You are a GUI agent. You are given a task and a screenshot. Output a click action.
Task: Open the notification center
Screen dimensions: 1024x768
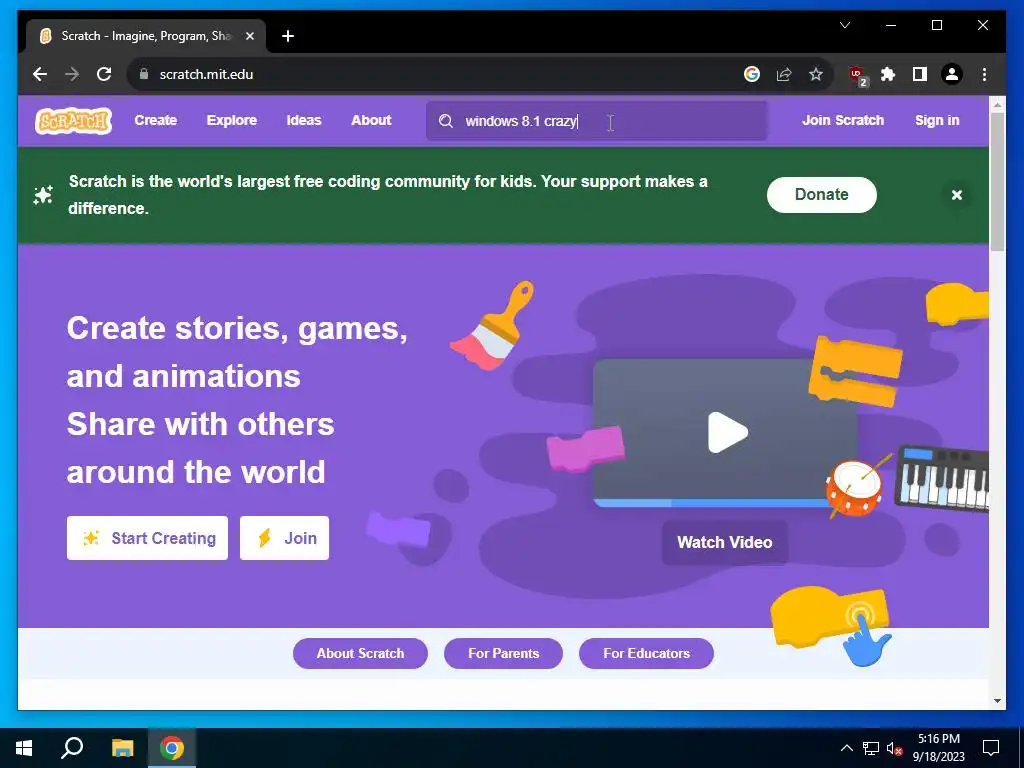point(991,748)
